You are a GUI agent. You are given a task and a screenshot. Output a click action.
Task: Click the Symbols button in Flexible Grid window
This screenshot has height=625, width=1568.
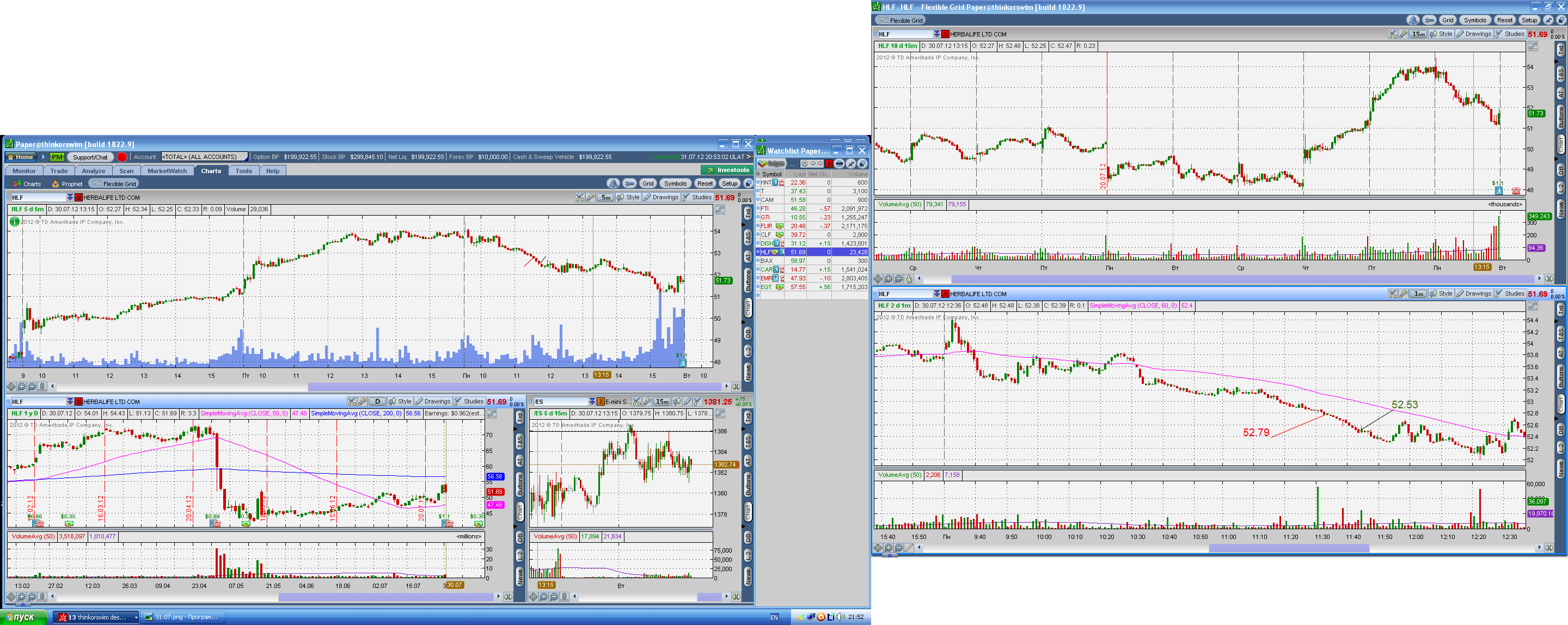[1475, 20]
